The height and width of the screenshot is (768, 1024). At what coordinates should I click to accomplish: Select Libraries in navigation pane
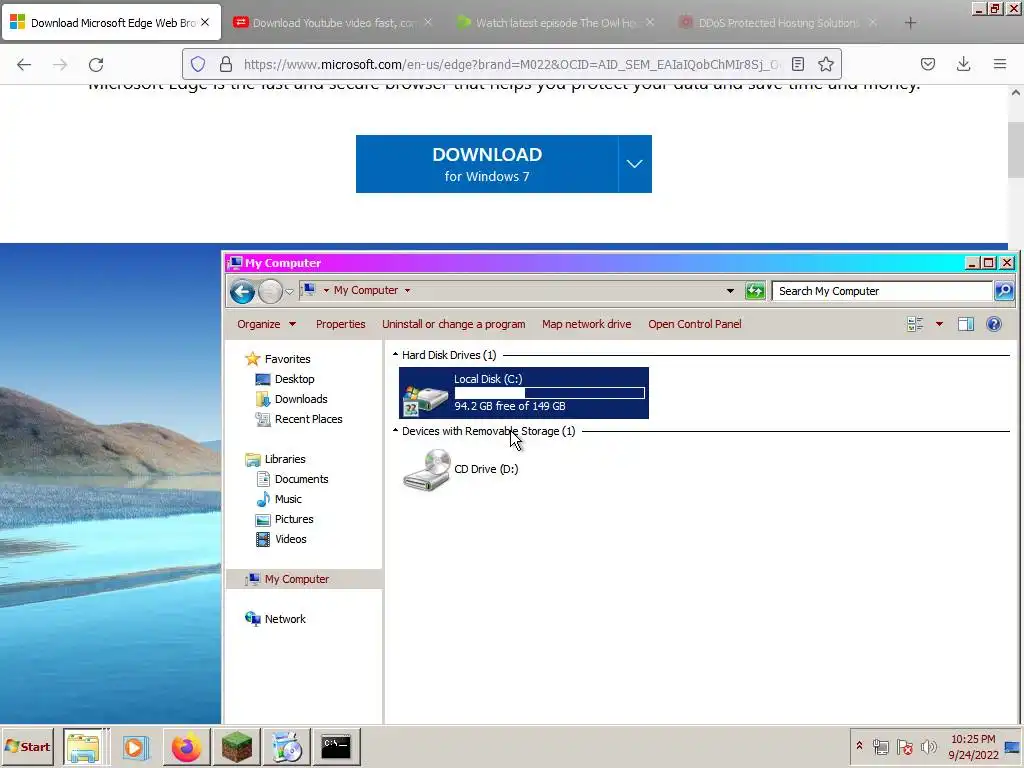(x=285, y=459)
